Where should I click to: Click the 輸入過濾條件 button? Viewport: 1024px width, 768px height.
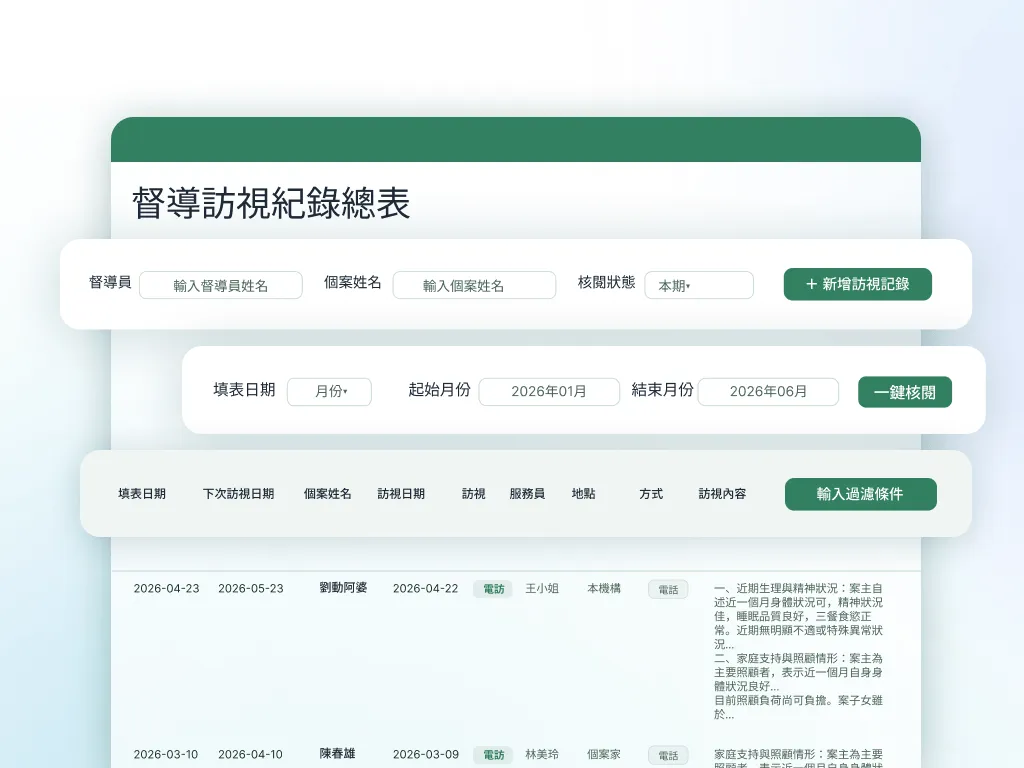point(861,494)
